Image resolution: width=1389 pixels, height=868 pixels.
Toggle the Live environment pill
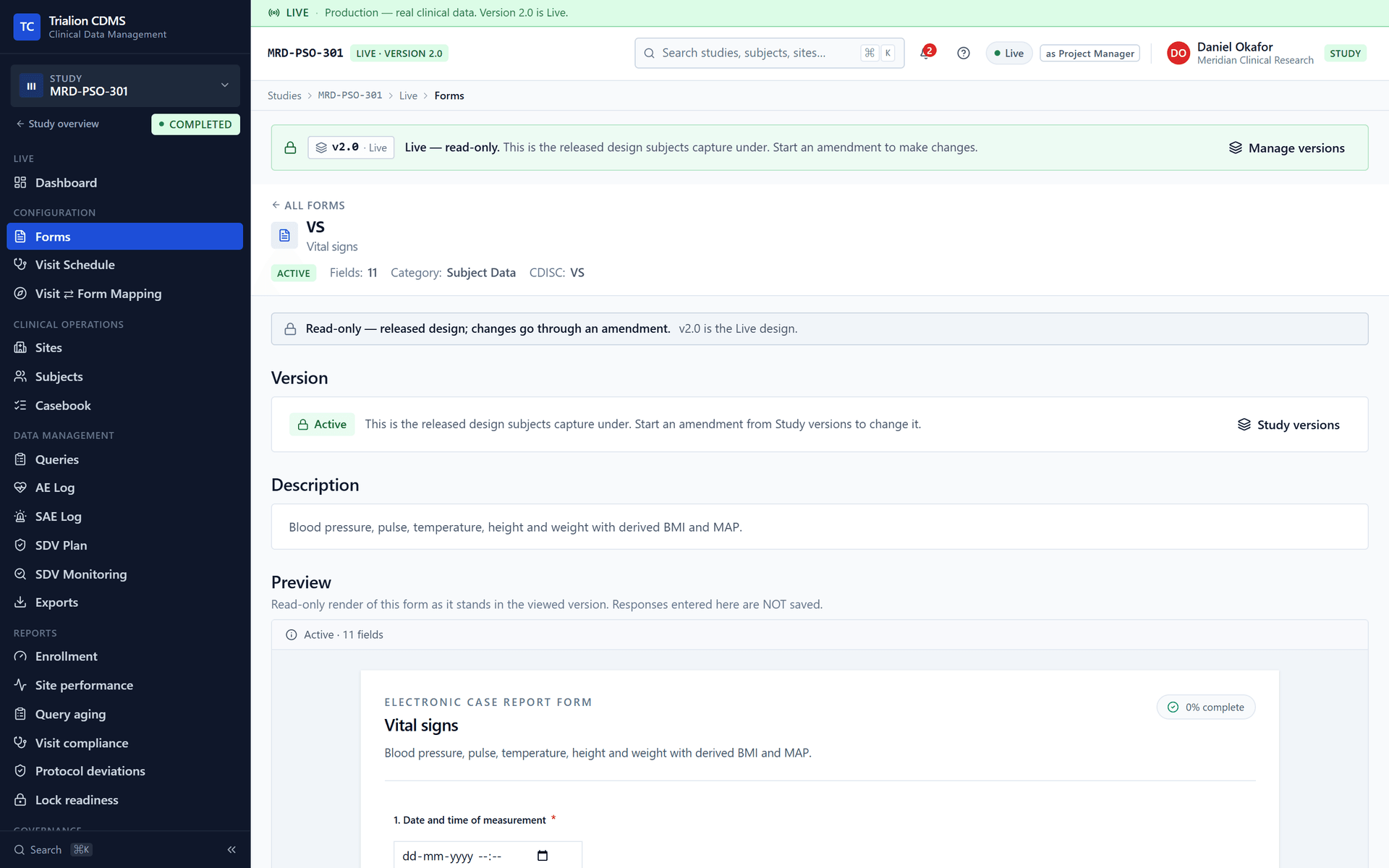point(1009,54)
